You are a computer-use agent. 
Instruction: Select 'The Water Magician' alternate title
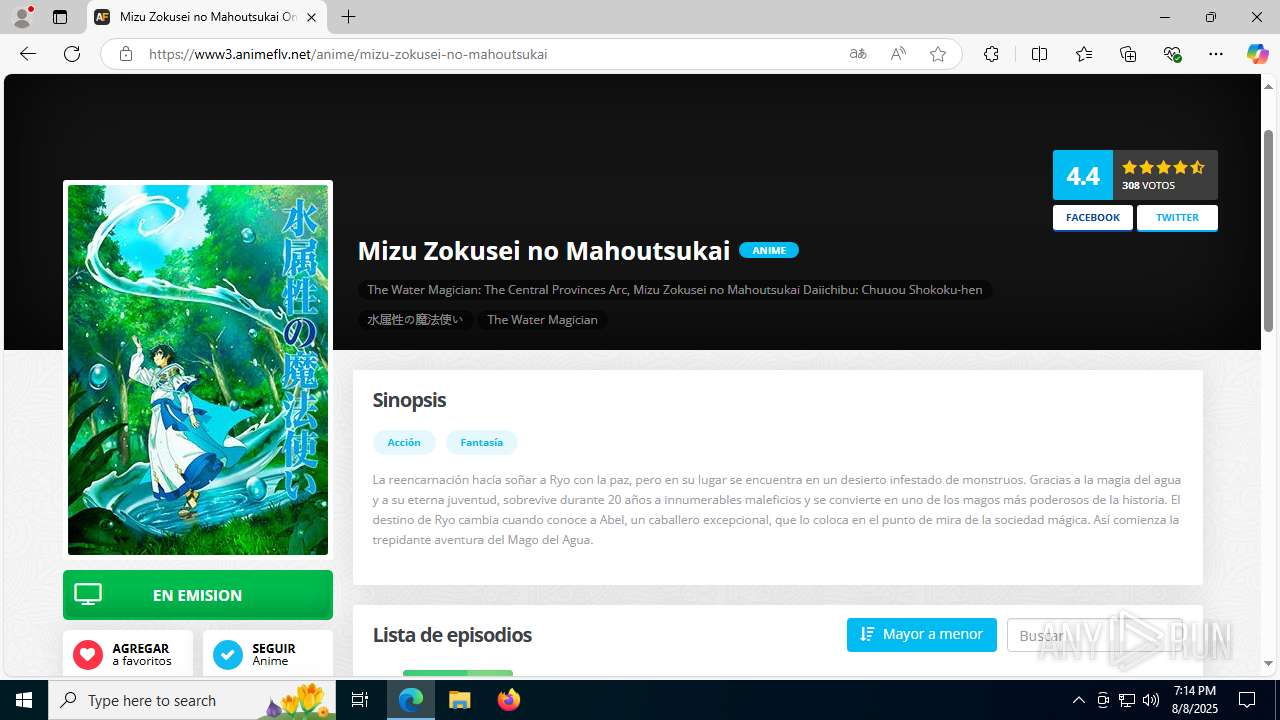click(542, 320)
